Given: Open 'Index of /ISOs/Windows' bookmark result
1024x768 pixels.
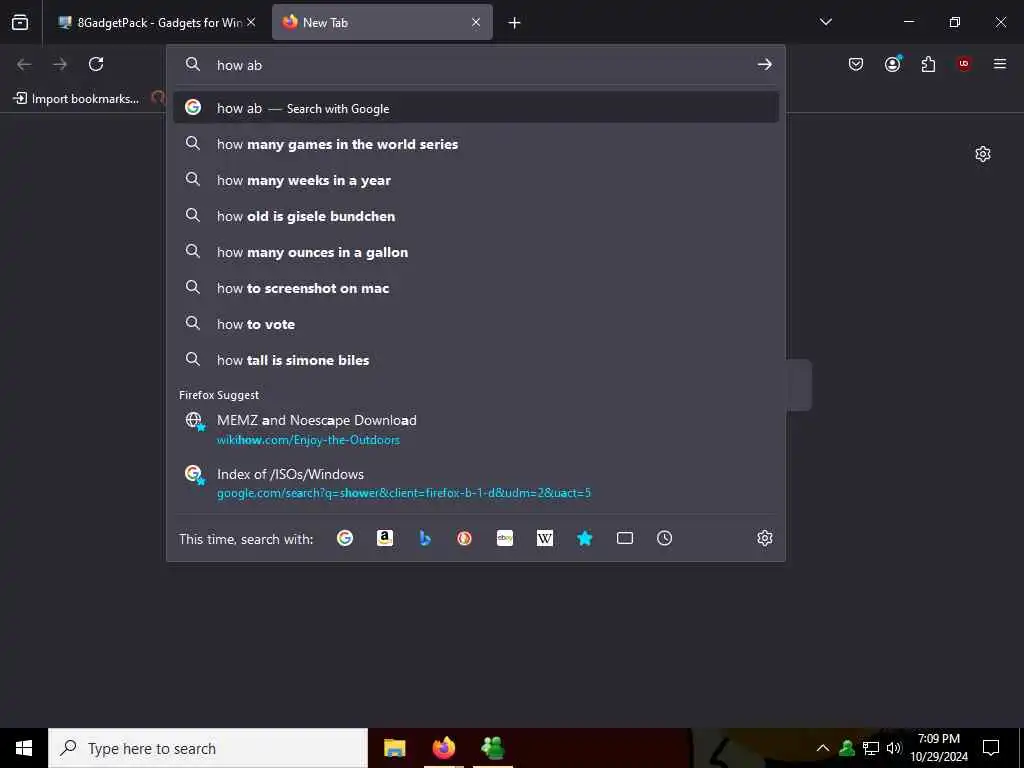Looking at the screenshot, I should pyautogui.click(x=476, y=483).
